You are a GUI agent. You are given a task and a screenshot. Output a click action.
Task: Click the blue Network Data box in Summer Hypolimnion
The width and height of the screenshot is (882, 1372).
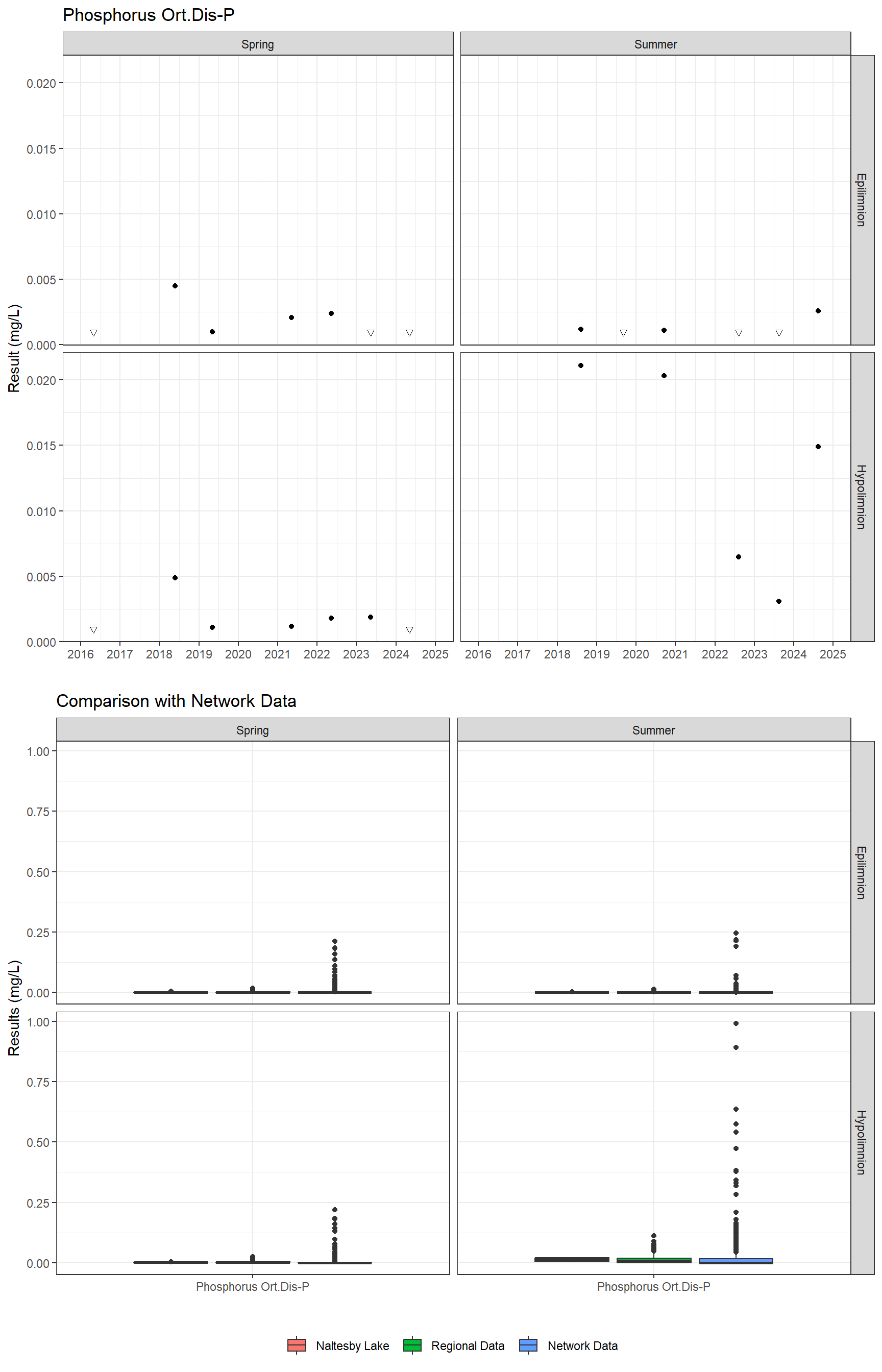736,1260
